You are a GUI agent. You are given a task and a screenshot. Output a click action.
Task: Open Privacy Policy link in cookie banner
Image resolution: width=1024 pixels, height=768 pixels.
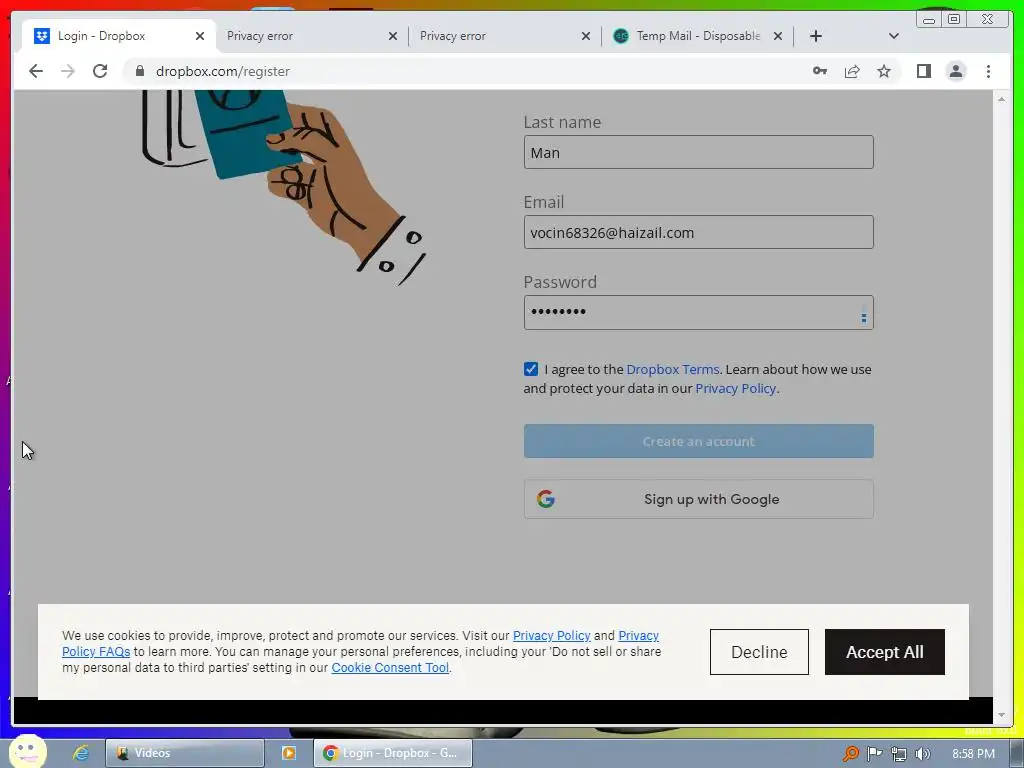point(551,635)
